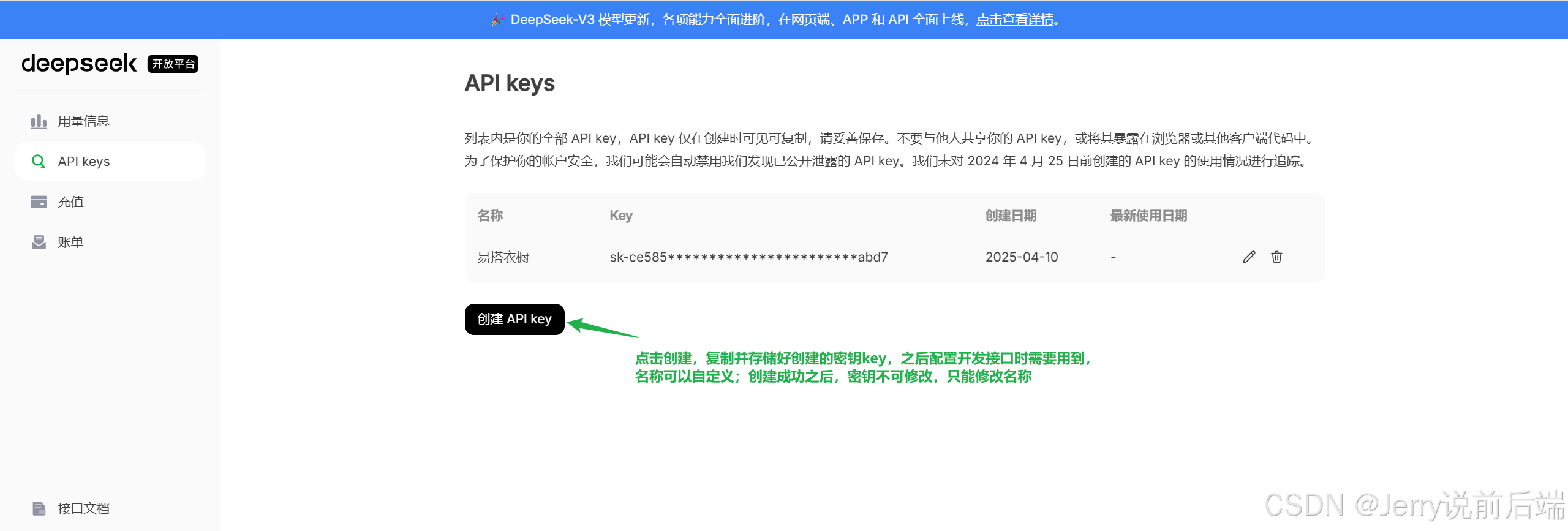The height and width of the screenshot is (531, 1568).
Task: Click the 创建 API key button
Action: [514, 319]
